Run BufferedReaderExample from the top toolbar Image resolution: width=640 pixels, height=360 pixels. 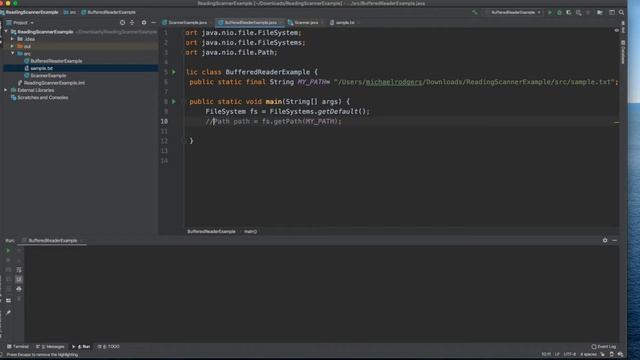point(550,12)
